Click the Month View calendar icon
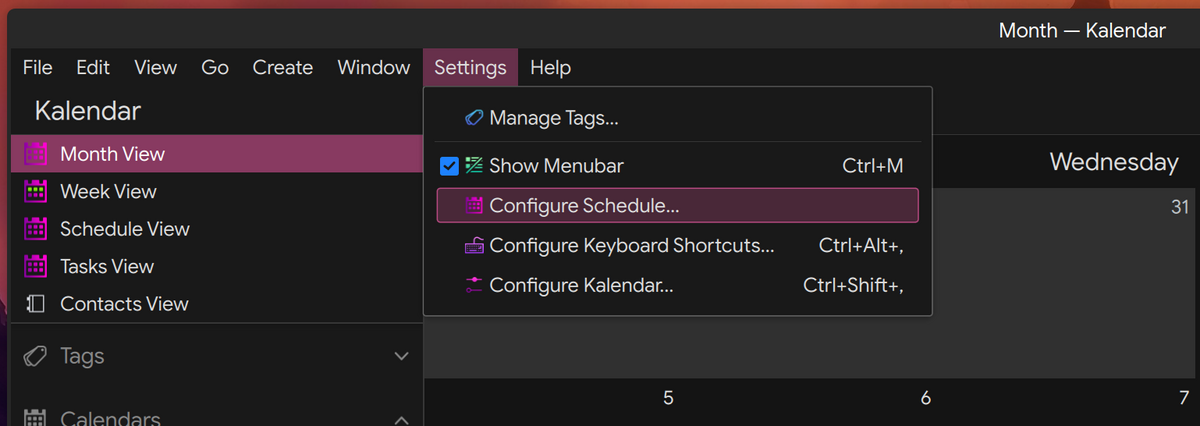This screenshot has width=1200, height=426. tap(36, 154)
